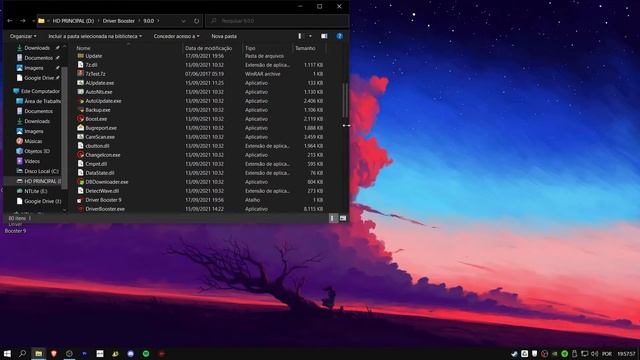This screenshot has width=640, height=360.
Task: Sort by Data de modificação column
Action: tap(209, 48)
